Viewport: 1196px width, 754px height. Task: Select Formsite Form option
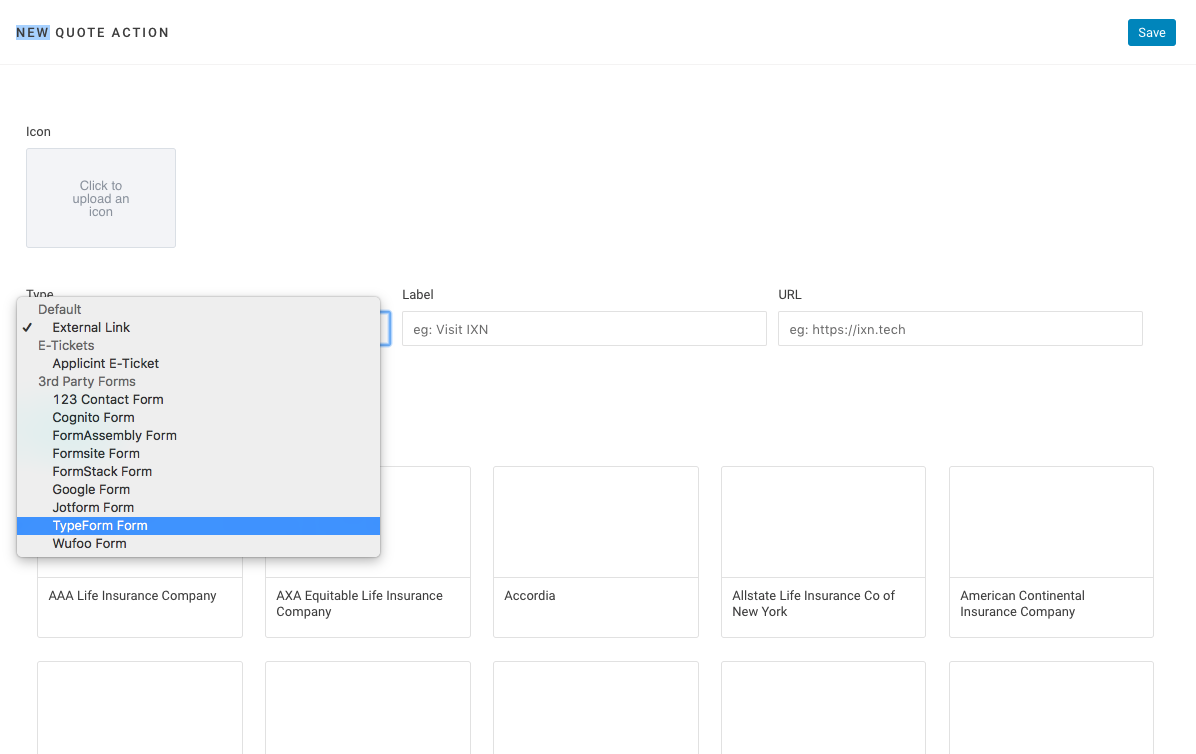pyautogui.click(x=198, y=454)
